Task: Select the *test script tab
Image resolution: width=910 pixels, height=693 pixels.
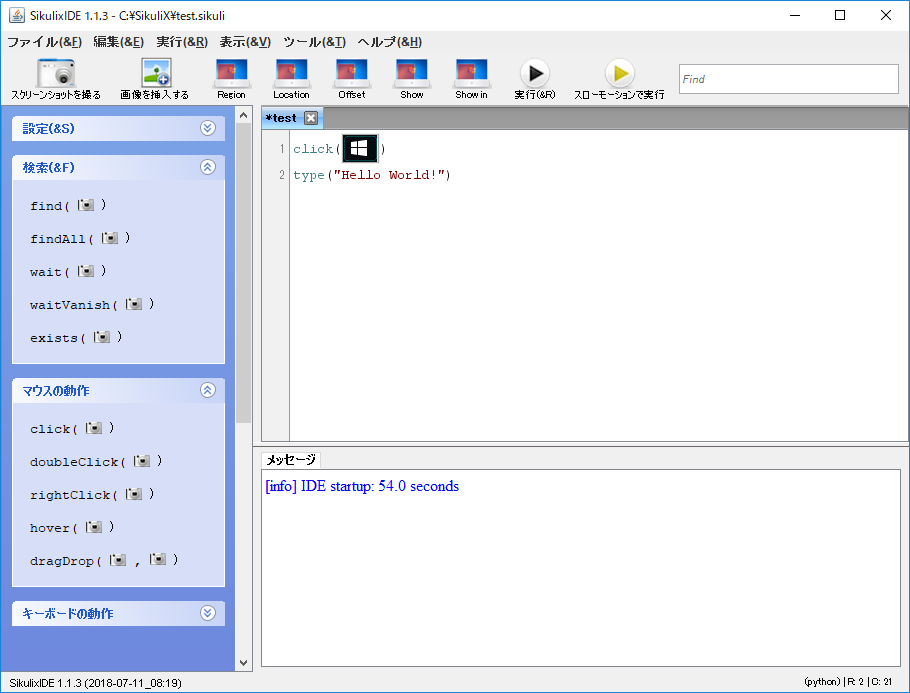Action: [281, 118]
